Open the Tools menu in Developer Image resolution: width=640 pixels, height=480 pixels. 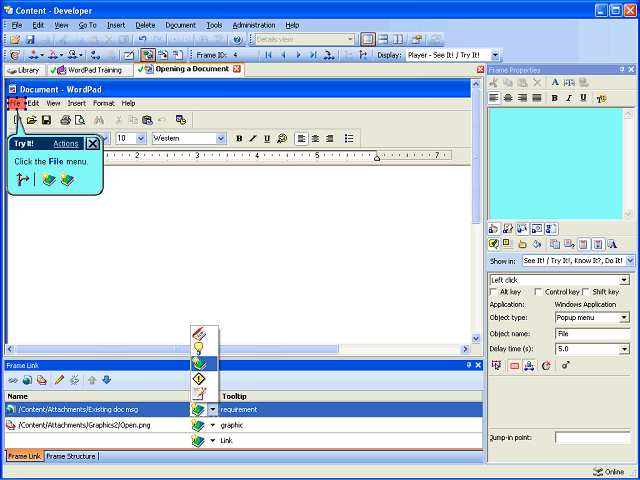click(x=214, y=25)
